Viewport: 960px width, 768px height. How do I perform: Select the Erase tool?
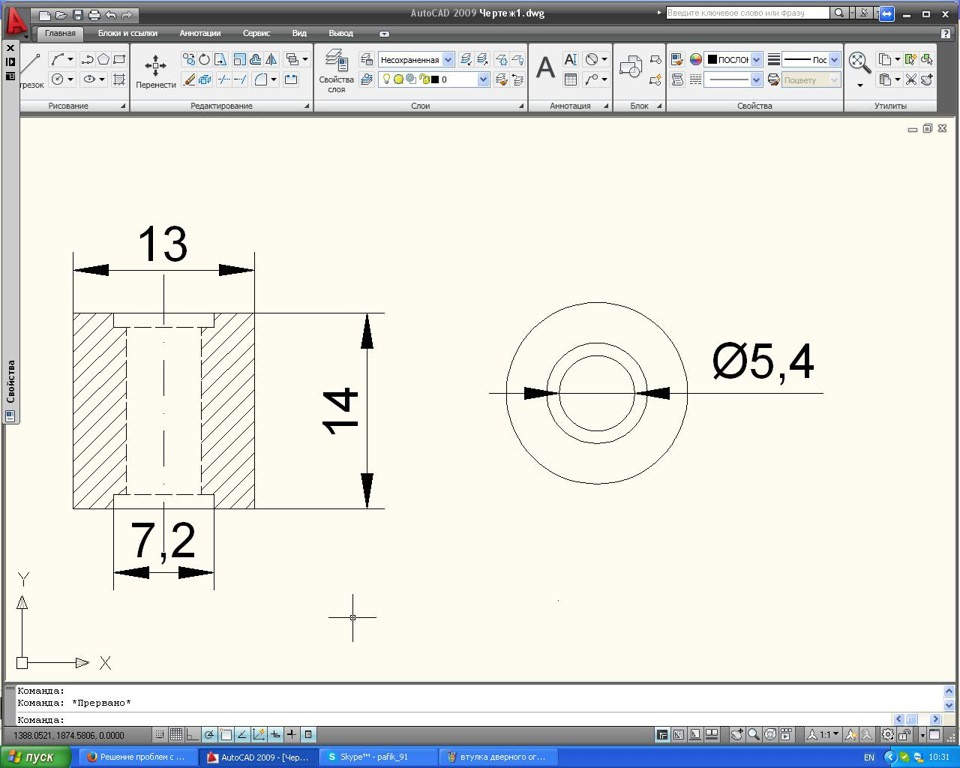[189, 80]
